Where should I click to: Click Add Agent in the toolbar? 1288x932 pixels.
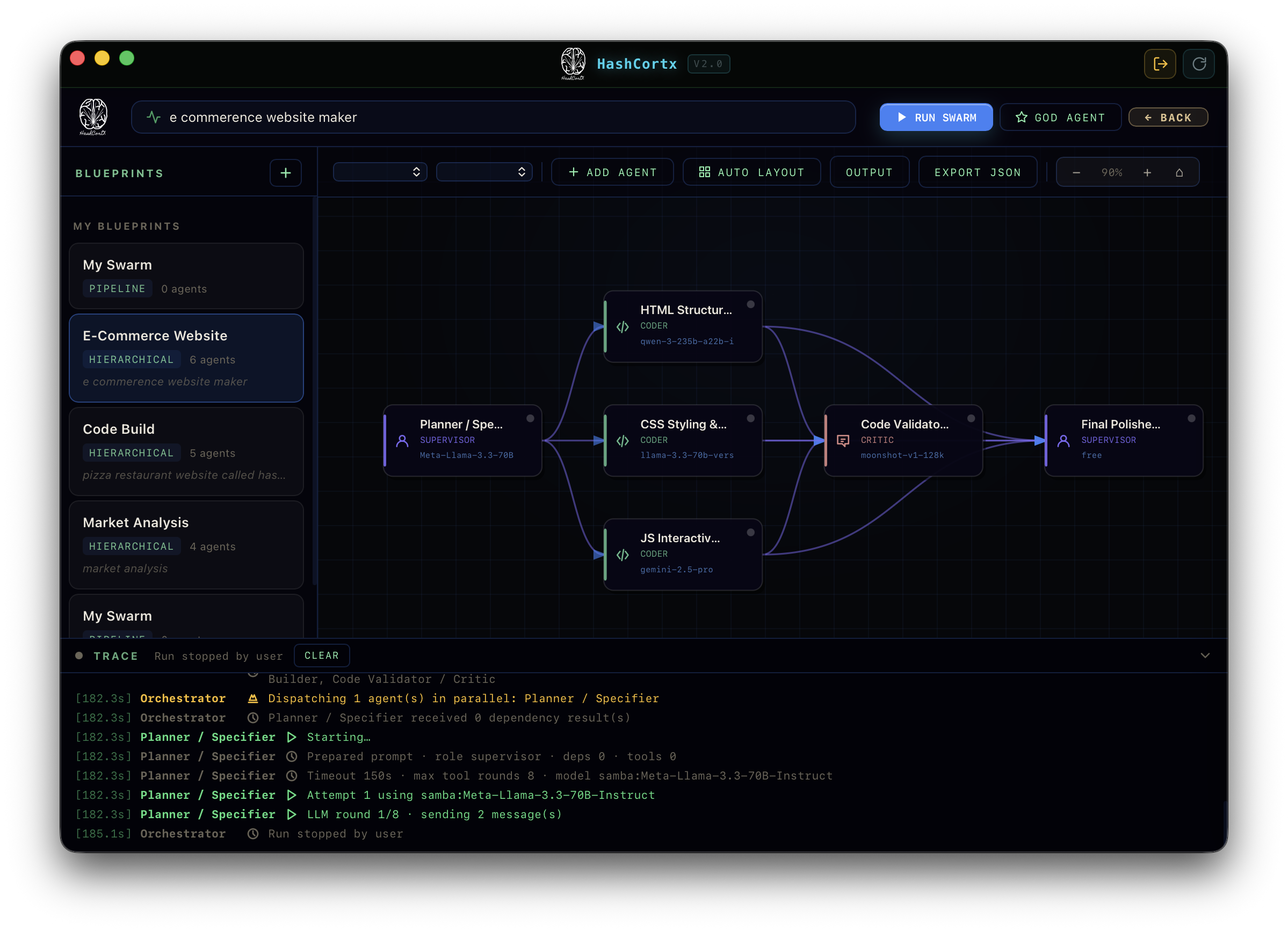pyautogui.click(x=612, y=172)
